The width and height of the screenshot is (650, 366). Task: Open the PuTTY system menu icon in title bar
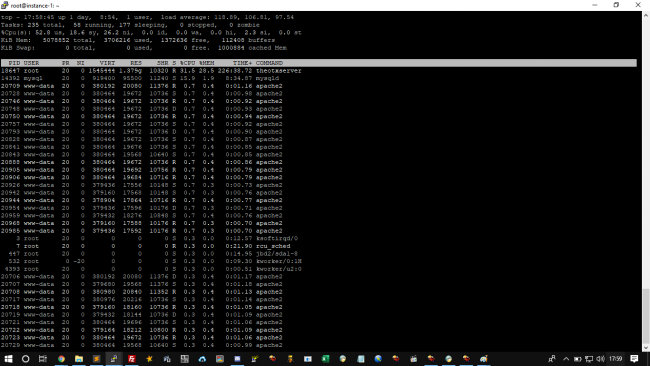tap(5, 5)
